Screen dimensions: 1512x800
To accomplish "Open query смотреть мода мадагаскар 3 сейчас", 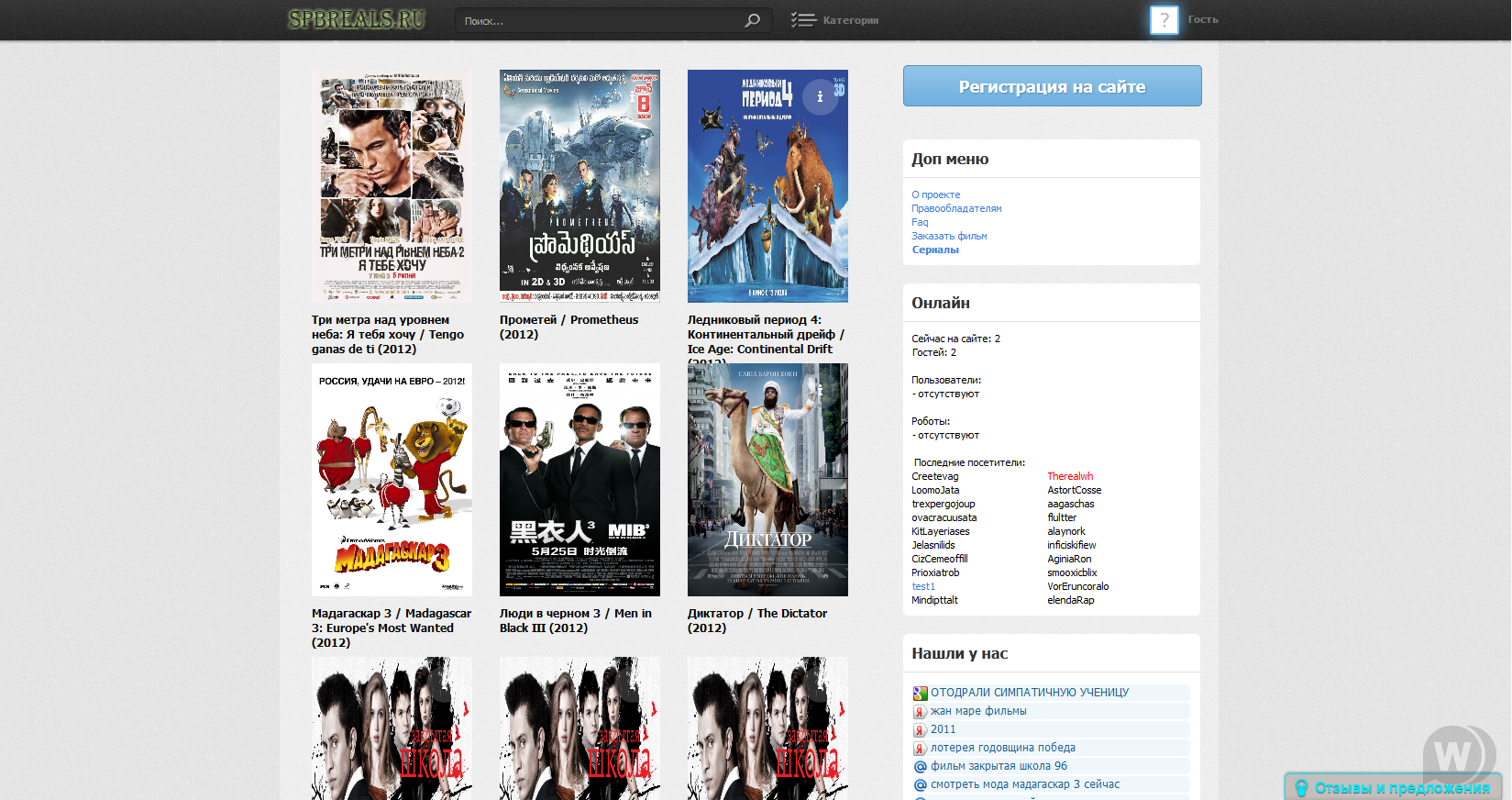I will [x=1025, y=784].
